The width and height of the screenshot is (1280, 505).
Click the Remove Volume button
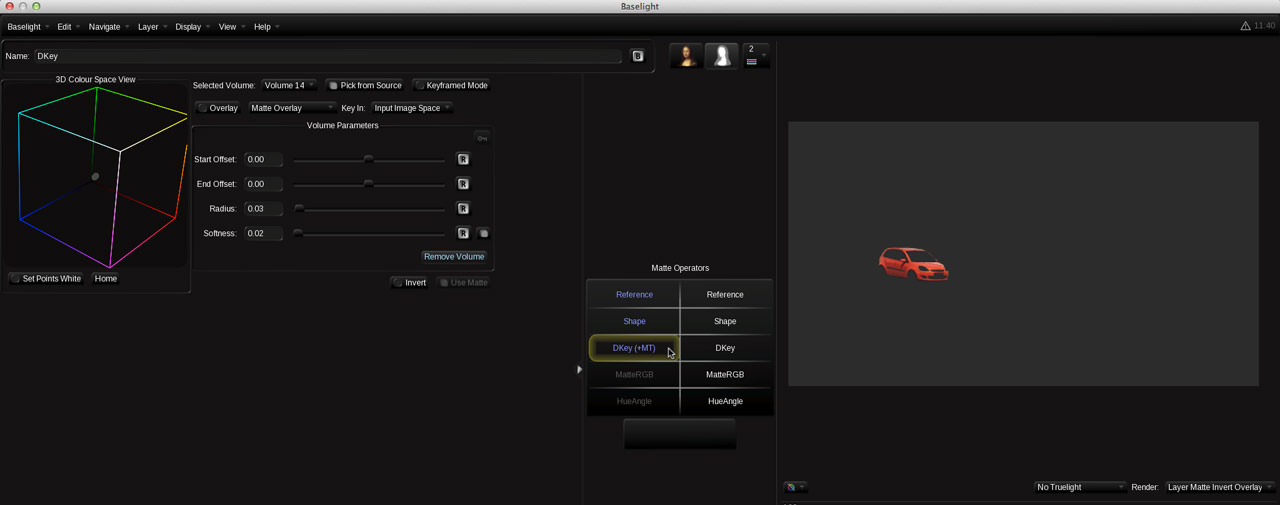[454, 257]
